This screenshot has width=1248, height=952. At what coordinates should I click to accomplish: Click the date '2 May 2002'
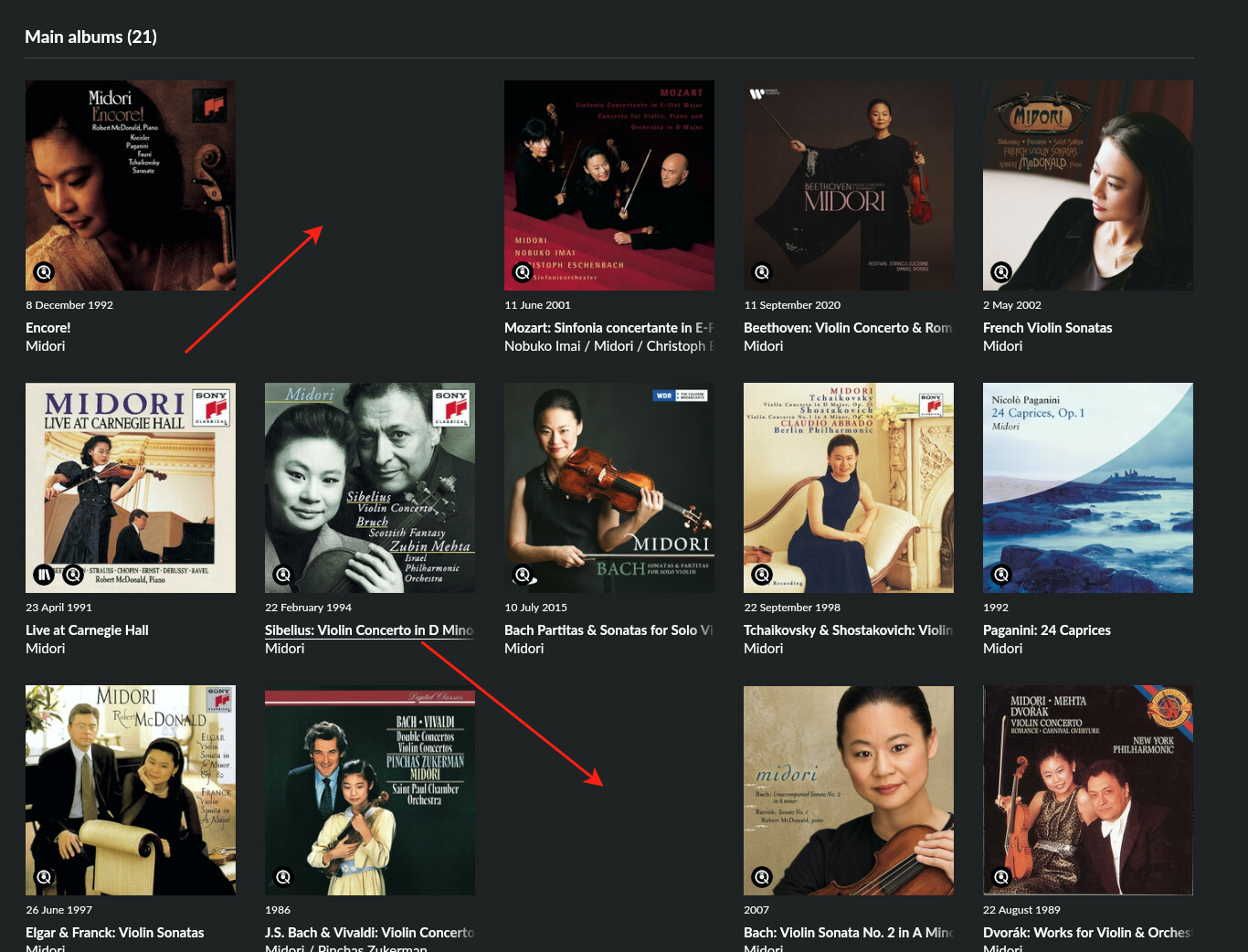[1012, 305]
